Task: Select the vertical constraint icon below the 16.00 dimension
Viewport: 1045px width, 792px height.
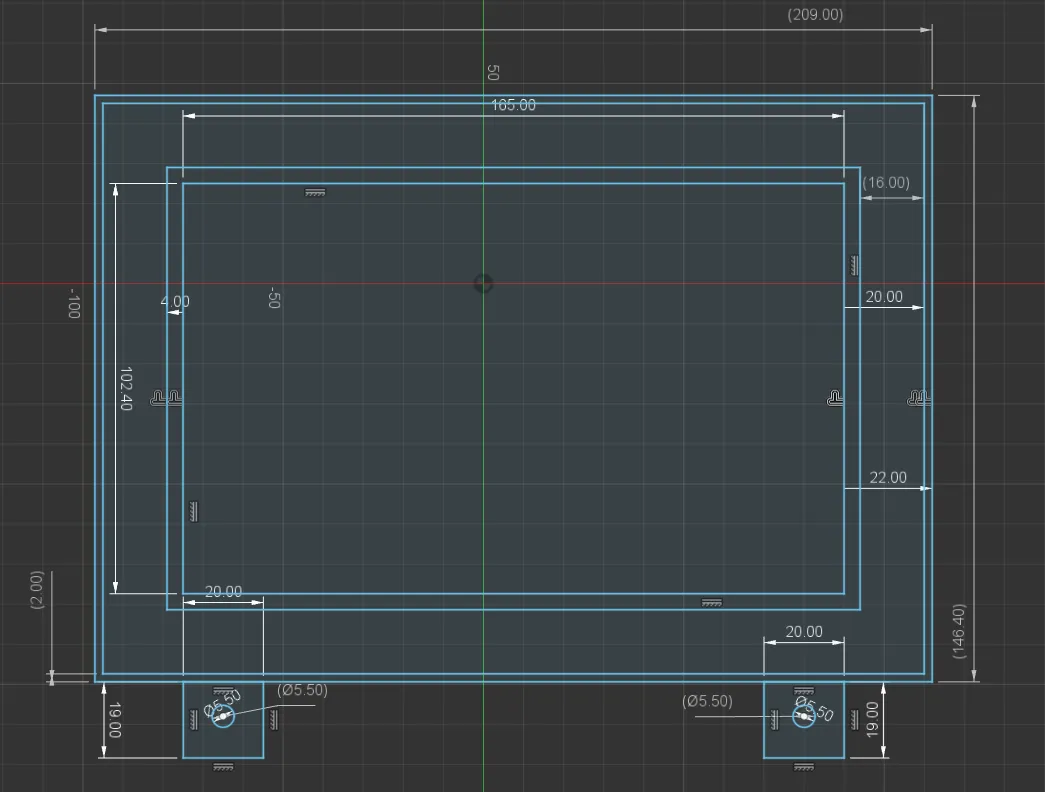Action: 854,265
